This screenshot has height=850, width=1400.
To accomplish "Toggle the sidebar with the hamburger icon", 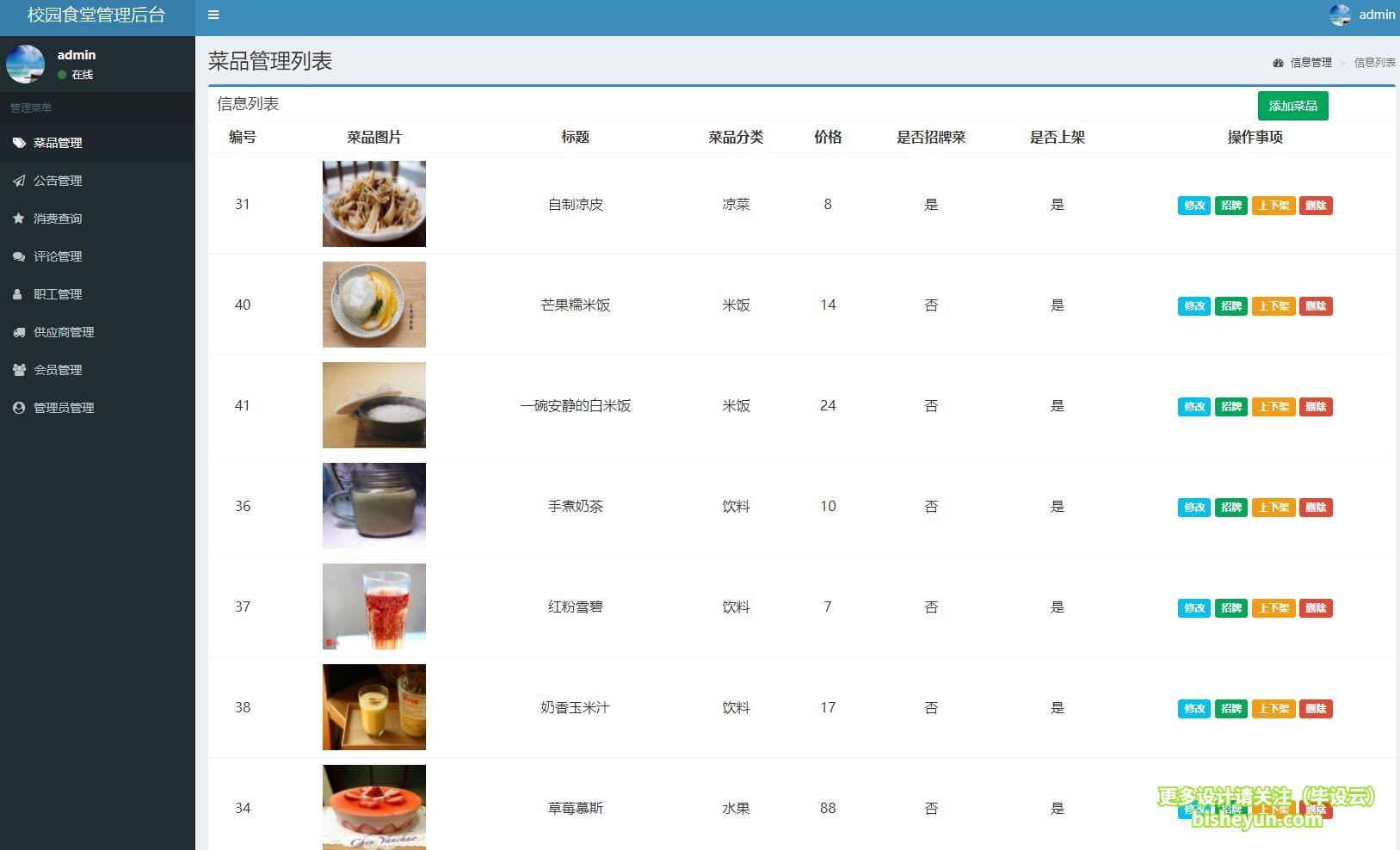I will point(213,15).
